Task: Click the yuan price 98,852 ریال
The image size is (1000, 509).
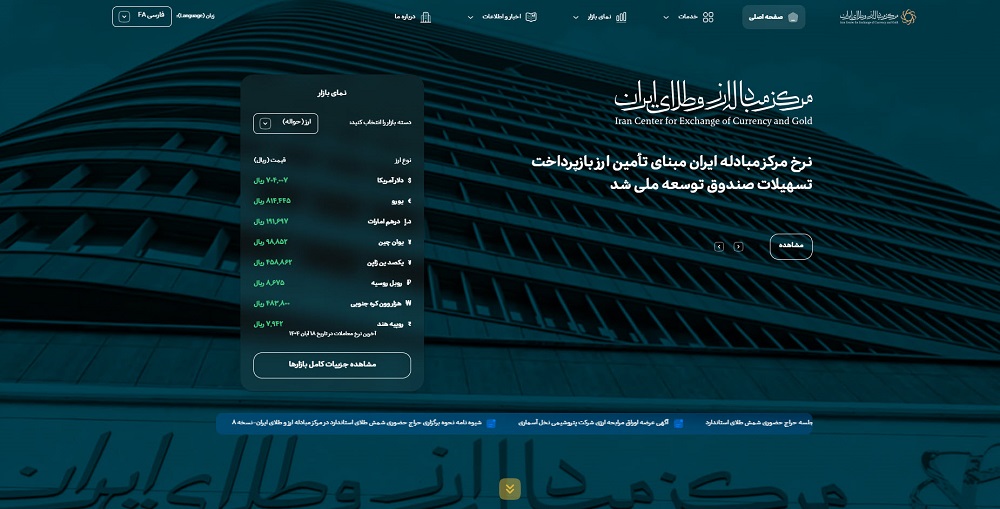Action: point(270,242)
